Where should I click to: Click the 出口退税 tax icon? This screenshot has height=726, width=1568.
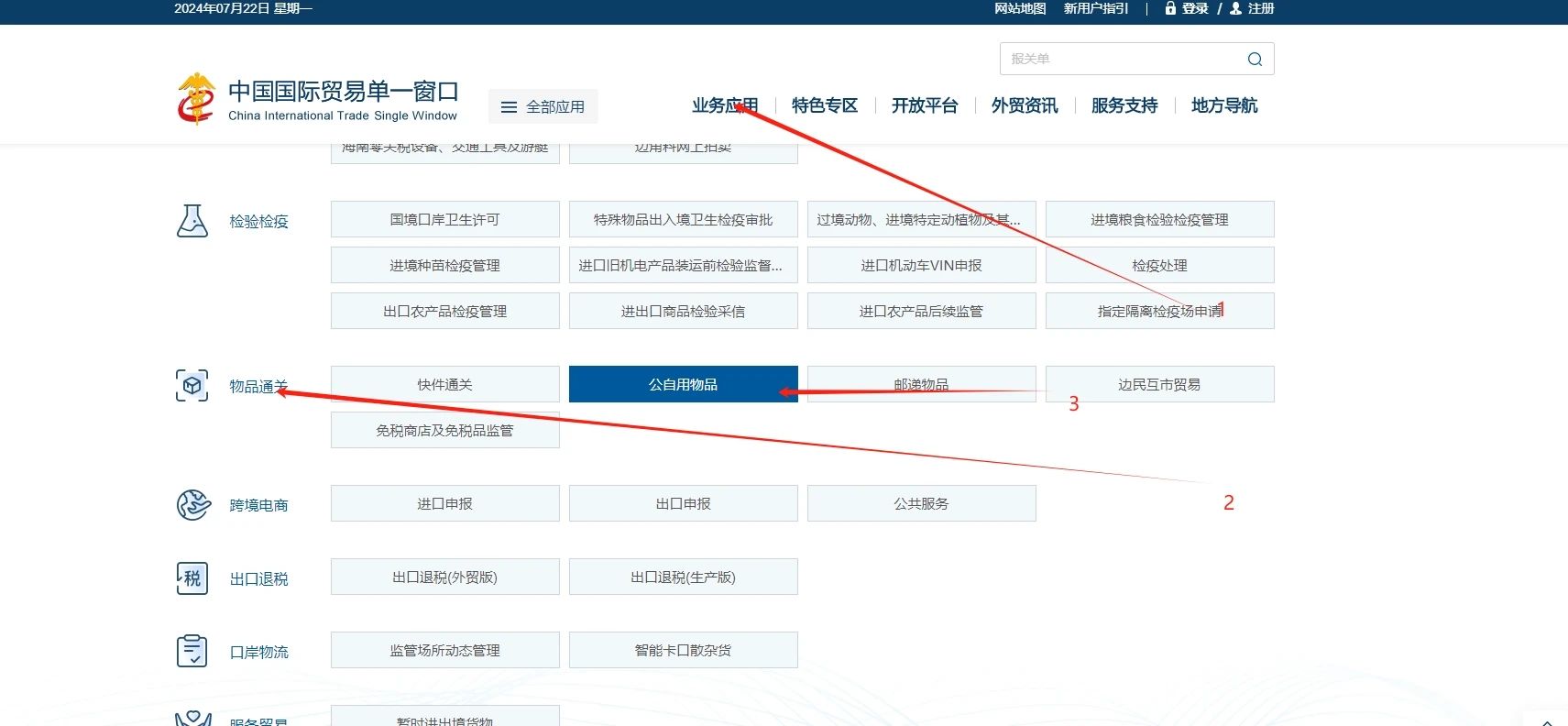tap(192, 578)
